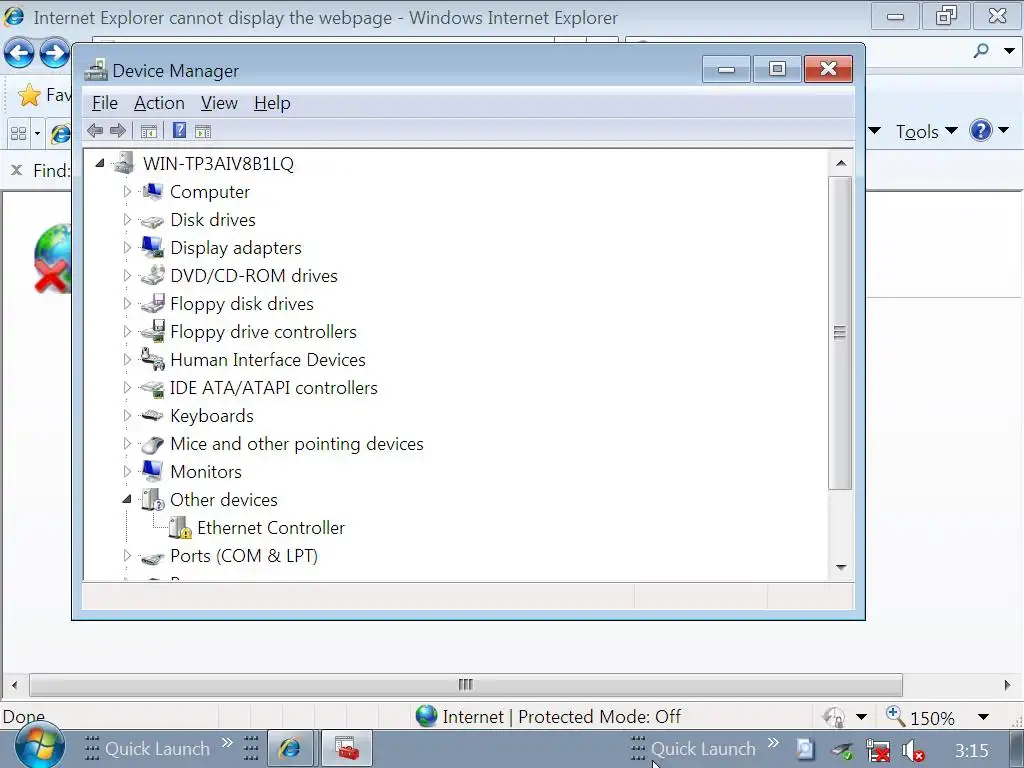Open the IE zoom level 150% dropdown
Screen dimensions: 1024x768
click(983, 717)
